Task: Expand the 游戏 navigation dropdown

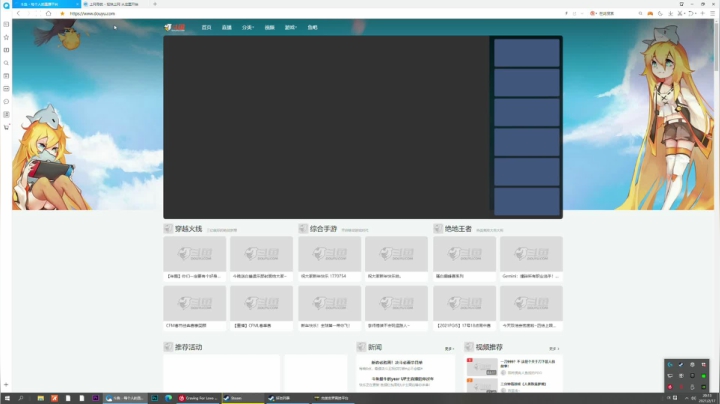Action: point(291,28)
